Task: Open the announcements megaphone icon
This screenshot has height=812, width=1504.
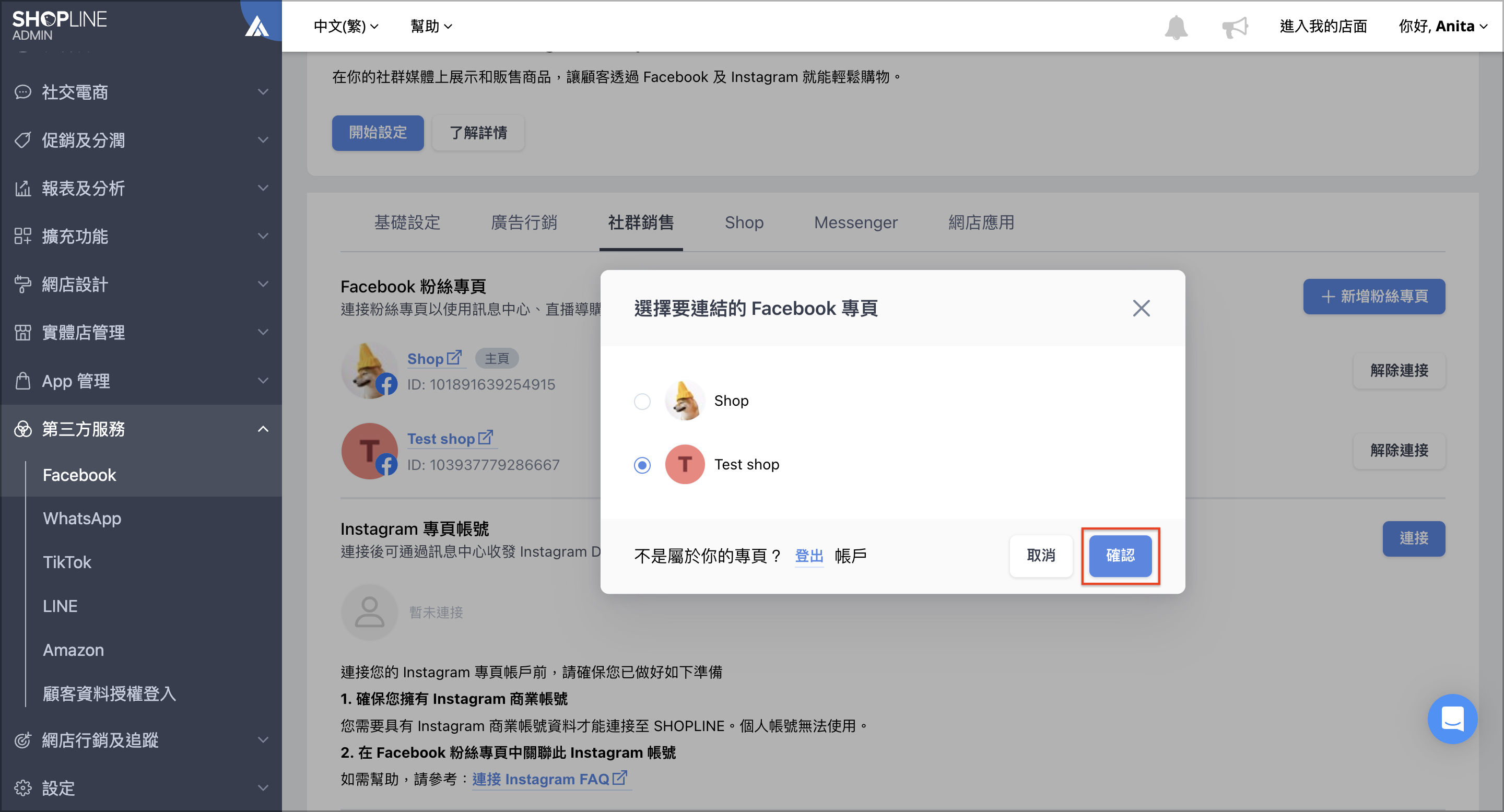Action: pos(1235,27)
